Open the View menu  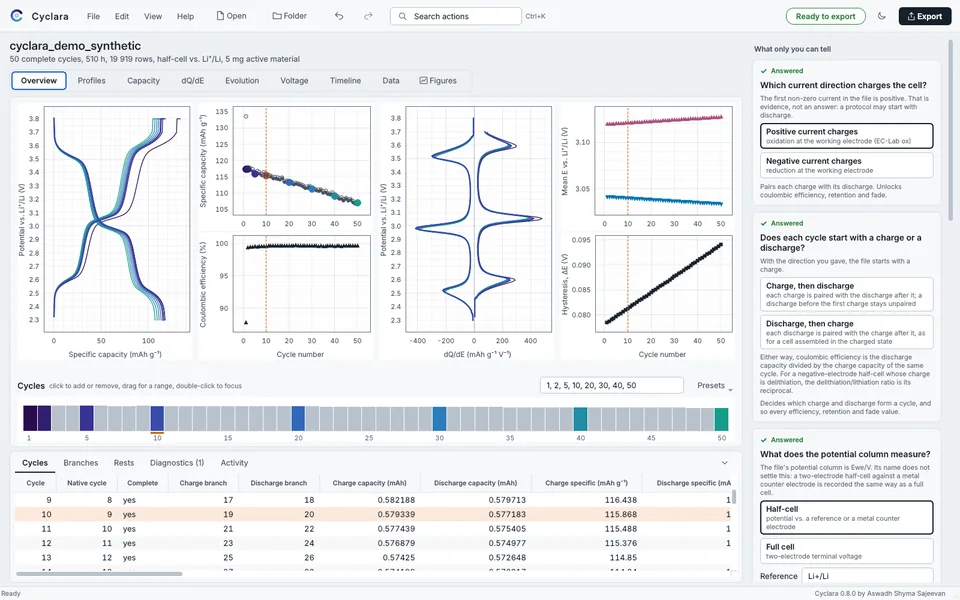pyautogui.click(x=153, y=17)
